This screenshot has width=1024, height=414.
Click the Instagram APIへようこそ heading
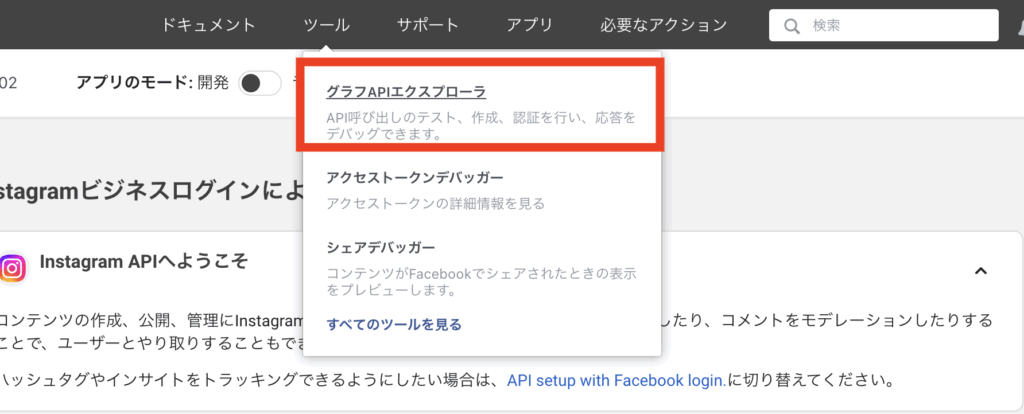coord(144,263)
